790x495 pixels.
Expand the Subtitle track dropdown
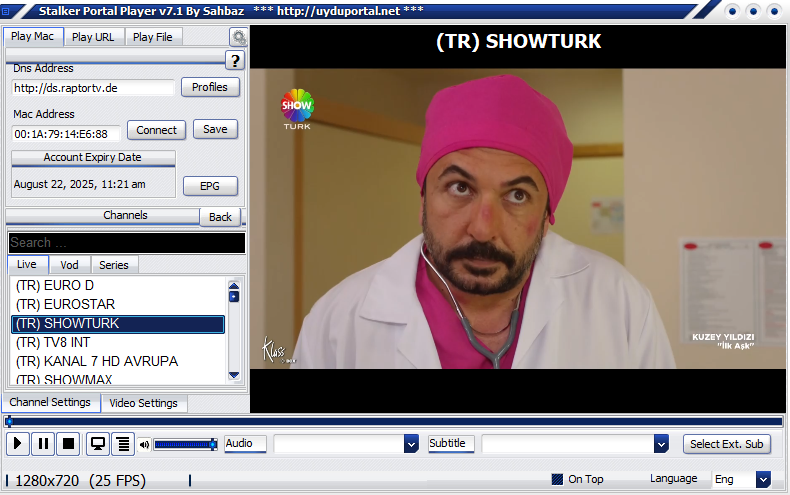point(661,444)
